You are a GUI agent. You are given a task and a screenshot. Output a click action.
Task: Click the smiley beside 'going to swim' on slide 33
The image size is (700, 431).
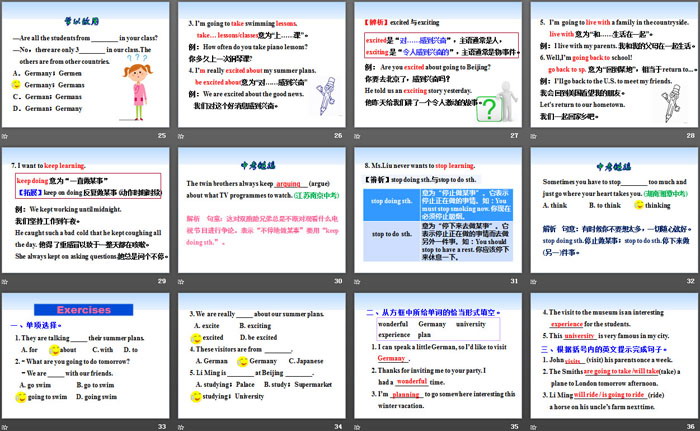tap(20, 398)
